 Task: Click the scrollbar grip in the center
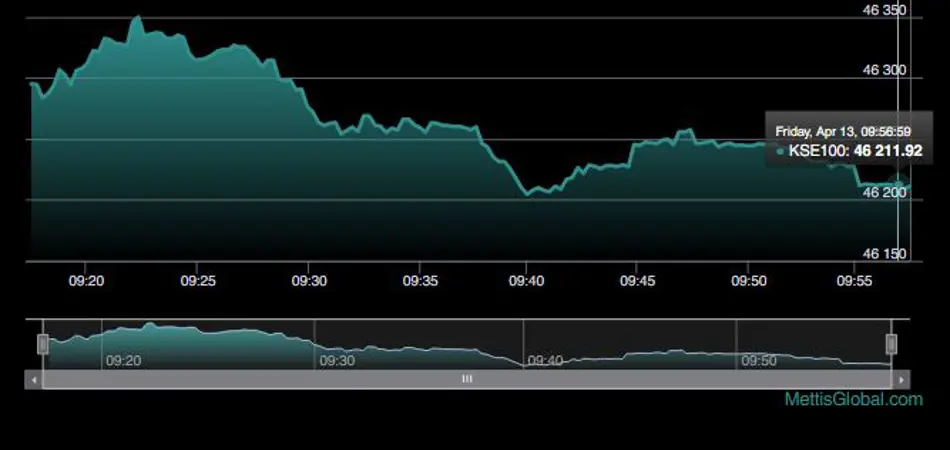pos(466,380)
